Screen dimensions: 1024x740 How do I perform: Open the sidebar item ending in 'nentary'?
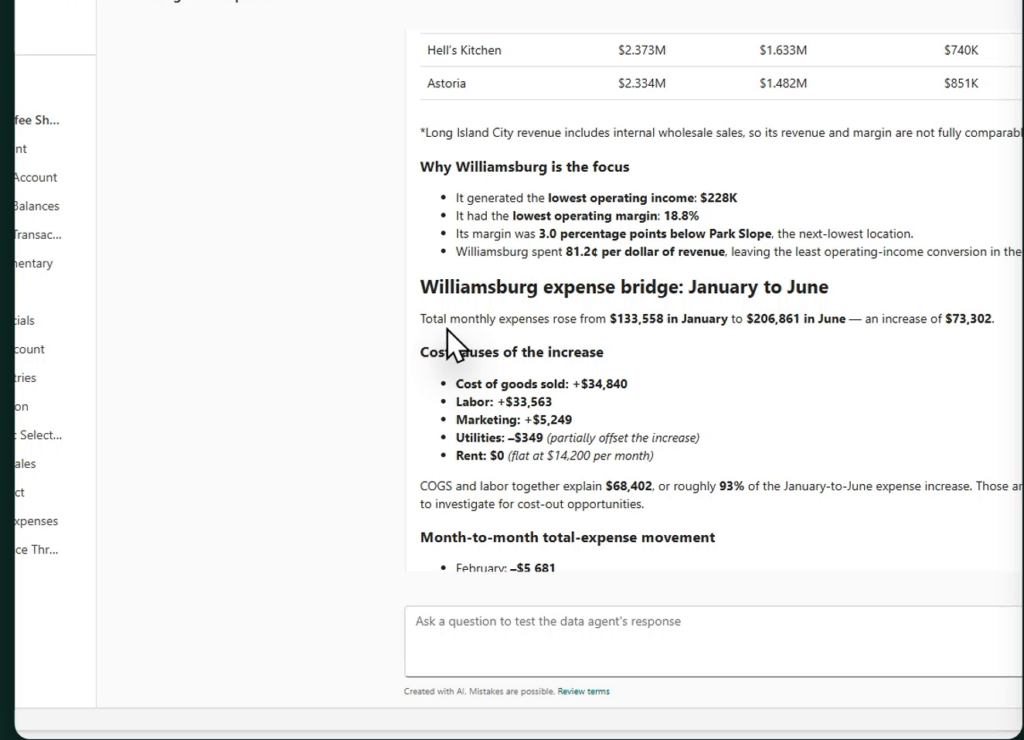click(34, 264)
